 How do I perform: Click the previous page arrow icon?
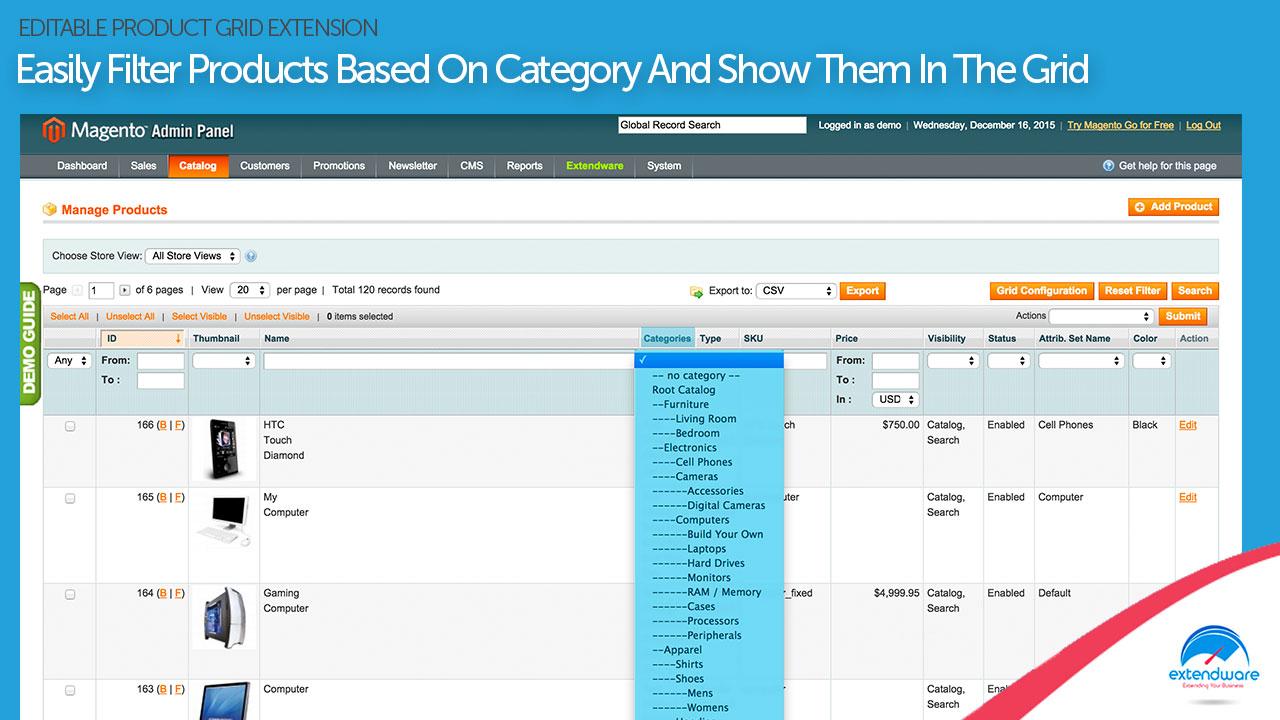click(x=78, y=291)
